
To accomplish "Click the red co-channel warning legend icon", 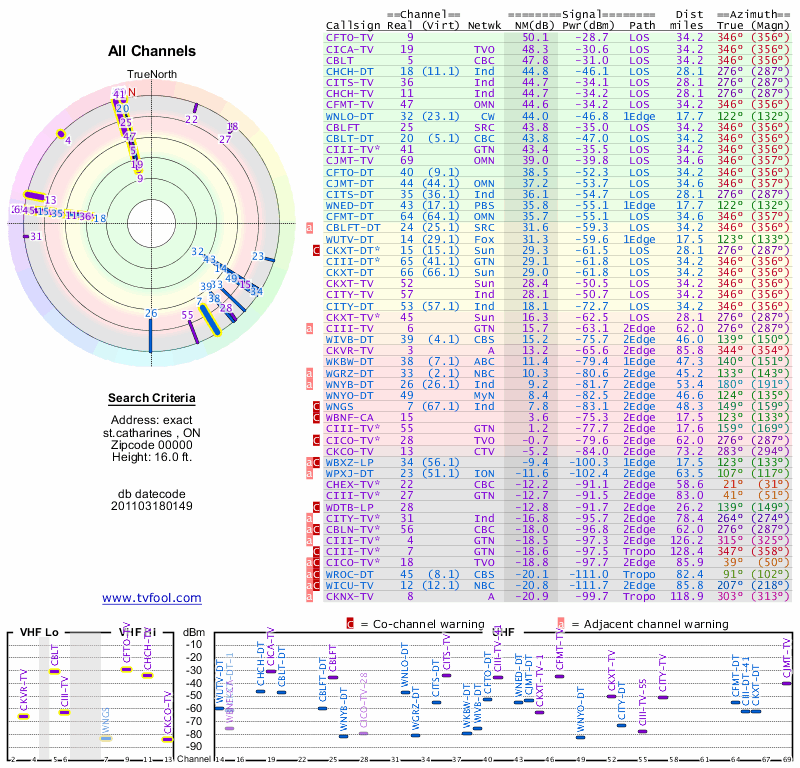I will pos(350,623).
